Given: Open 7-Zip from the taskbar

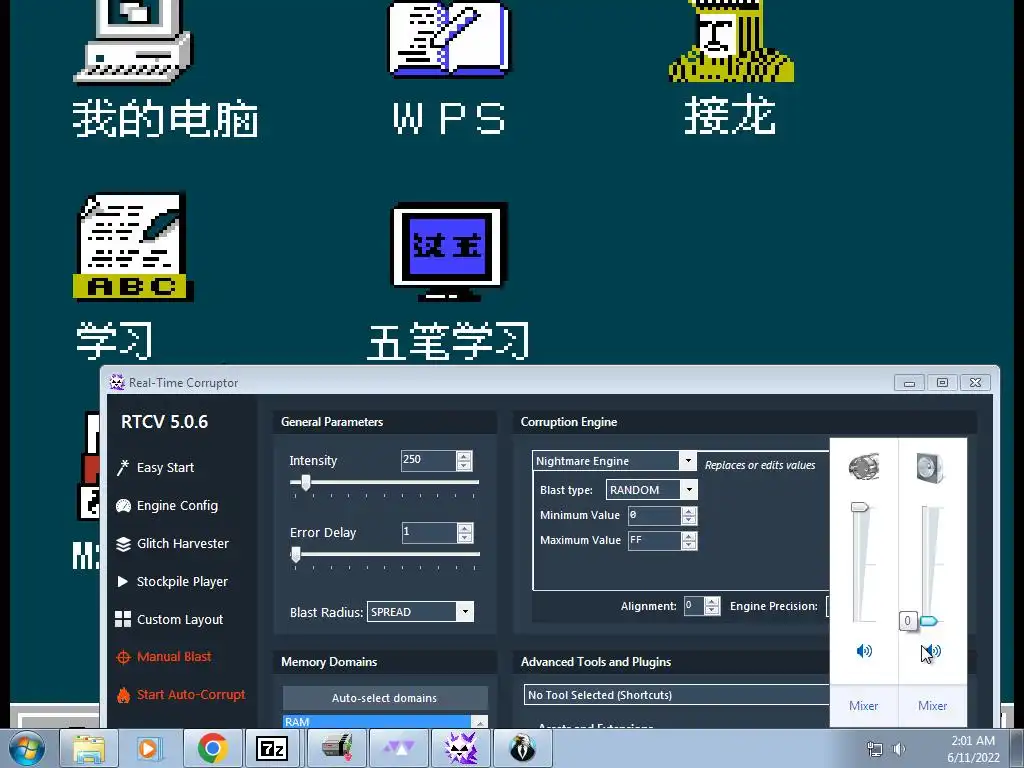Looking at the screenshot, I should tap(273, 748).
